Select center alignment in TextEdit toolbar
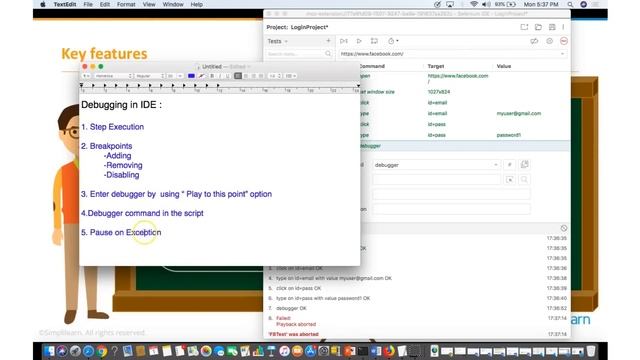The image size is (640, 360). pos(246,76)
